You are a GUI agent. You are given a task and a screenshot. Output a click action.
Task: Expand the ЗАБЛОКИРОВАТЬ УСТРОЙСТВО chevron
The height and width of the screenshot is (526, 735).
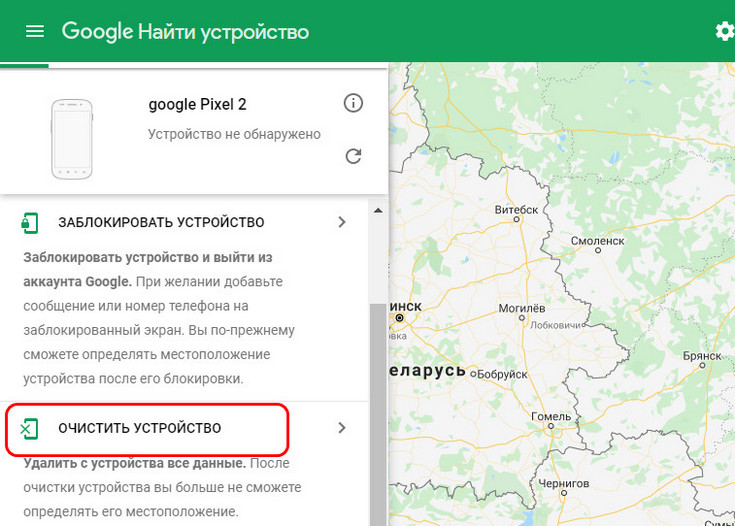pos(342,222)
